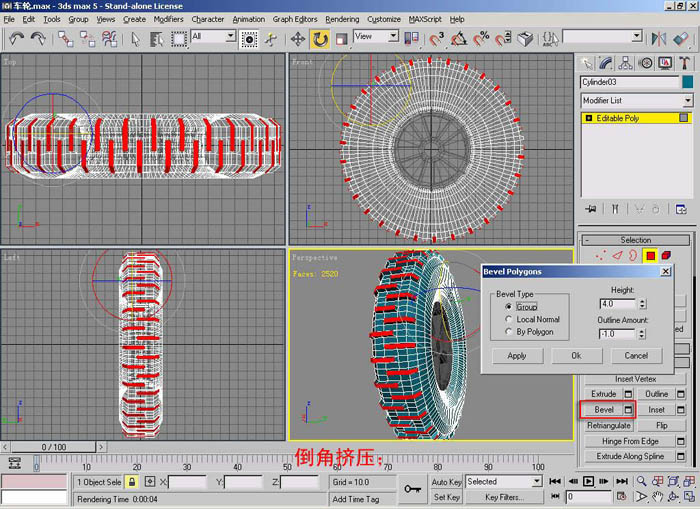The width and height of the screenshot is (700, 509).
Task: Open the MAXScript menu
Action: pyautogui.click(x=425, y=19)
